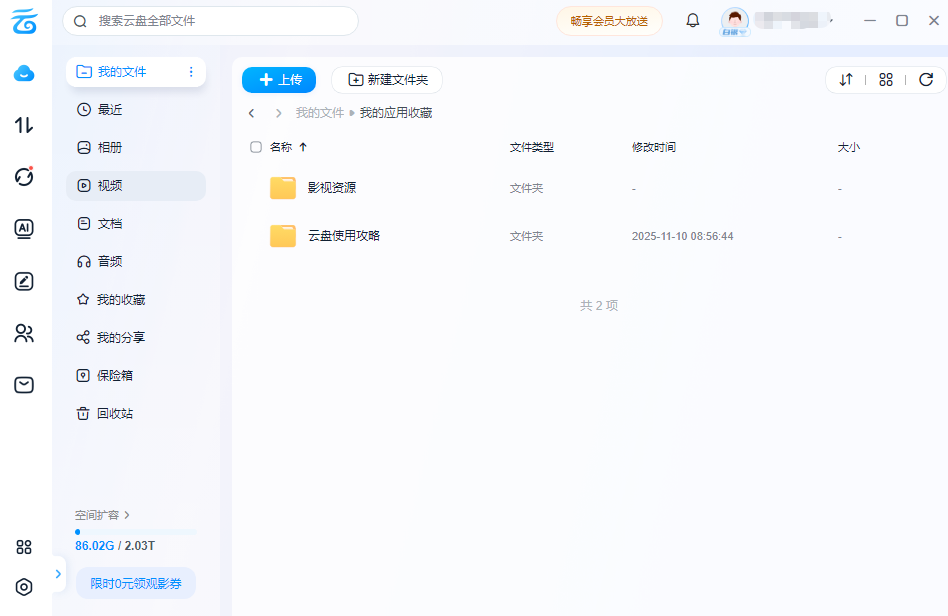Open settings hexagon icon at bottom left
948x616 pixels.
(x=24, y=587)
